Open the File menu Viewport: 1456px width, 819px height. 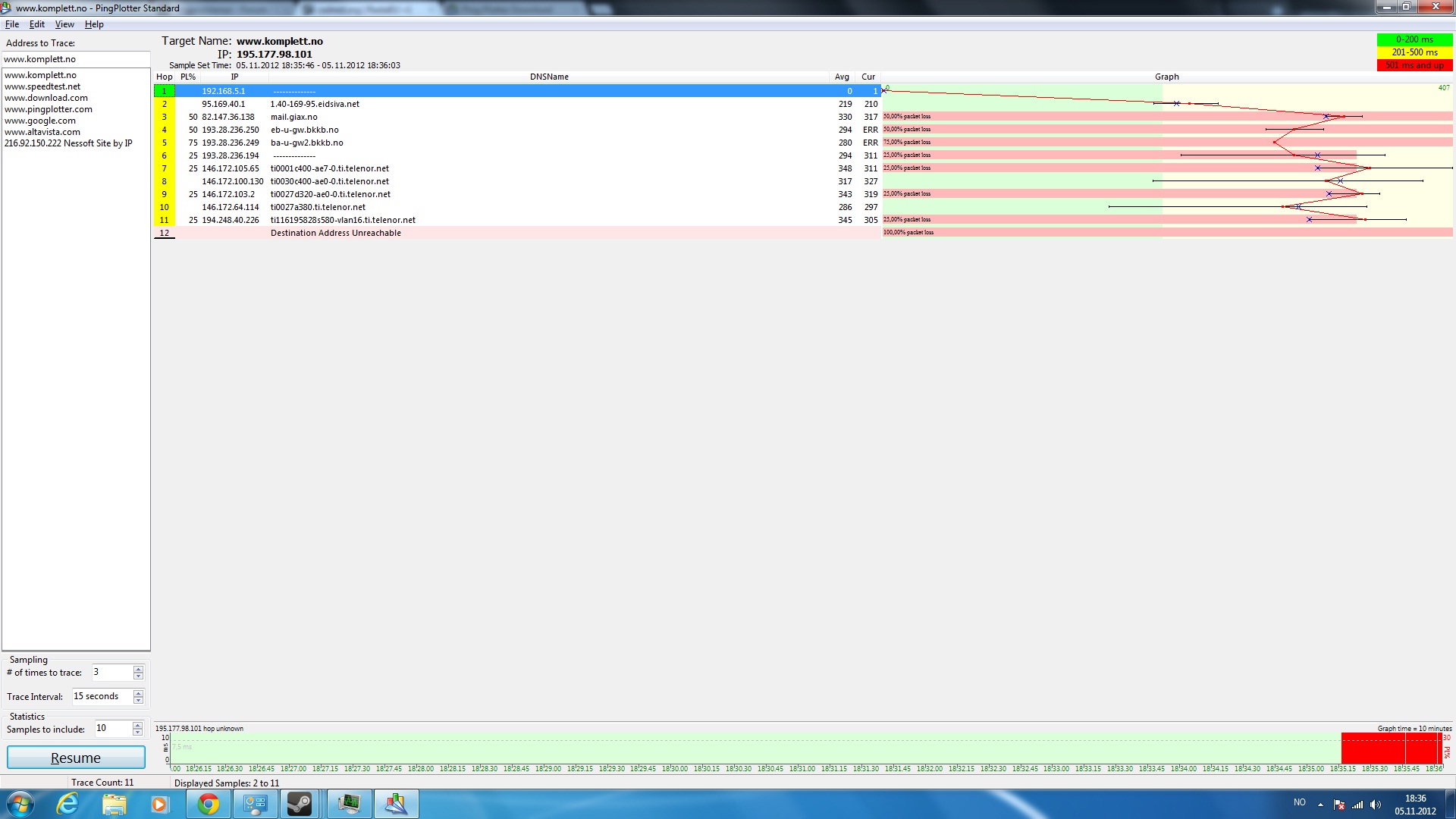12,24
